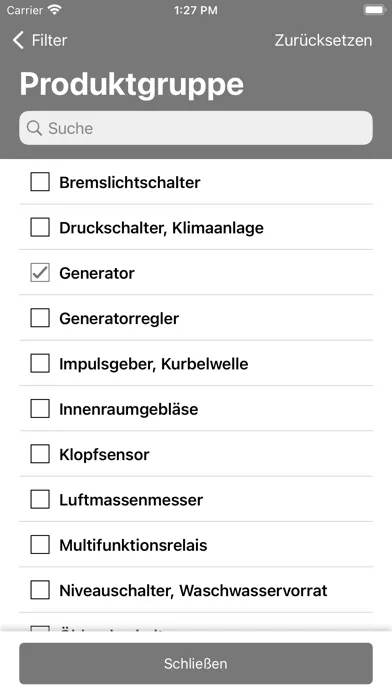
Task: Check the Multifunktionsrelais box
Action: coord(40,545)
